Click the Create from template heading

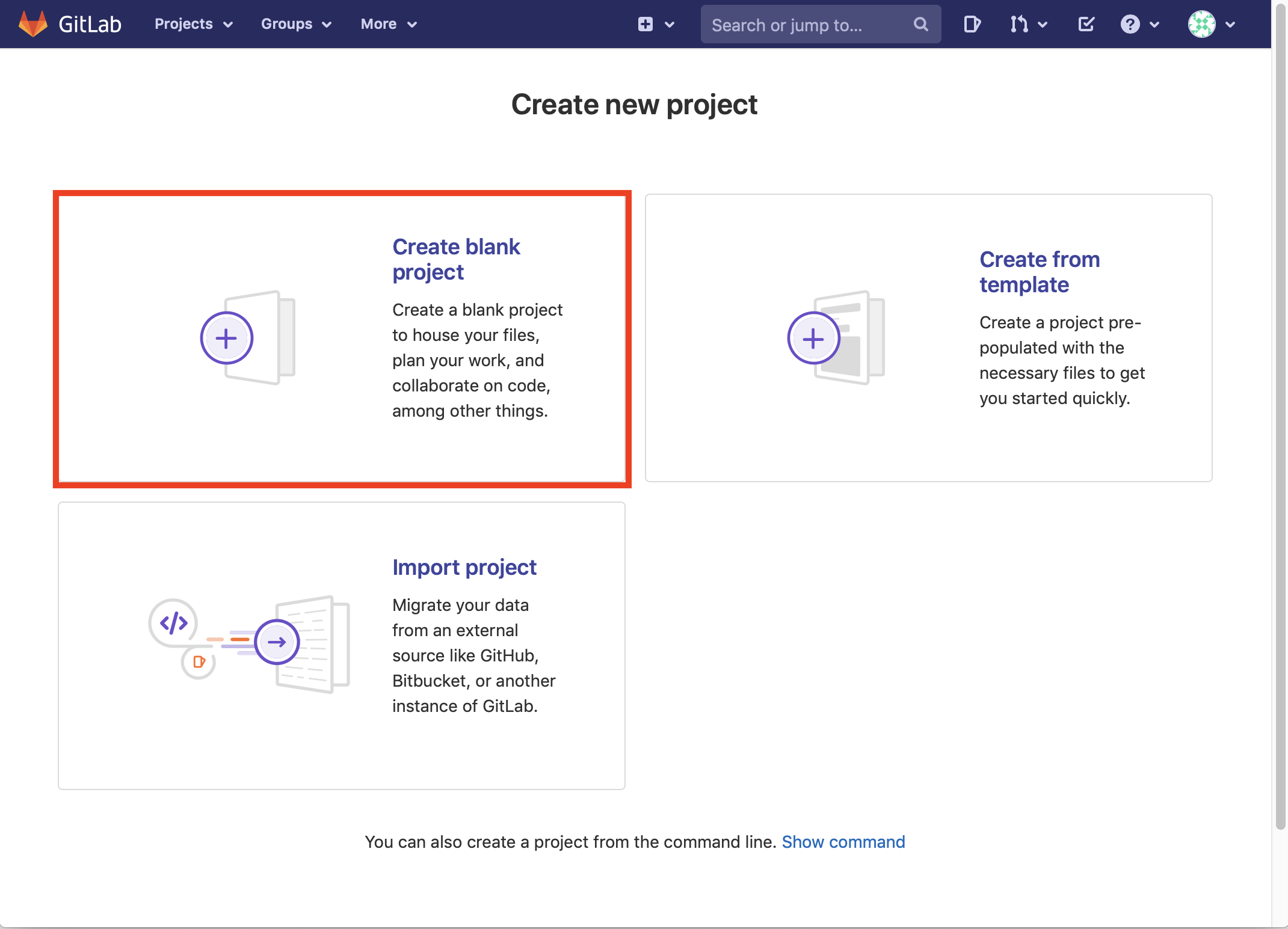1040,272
